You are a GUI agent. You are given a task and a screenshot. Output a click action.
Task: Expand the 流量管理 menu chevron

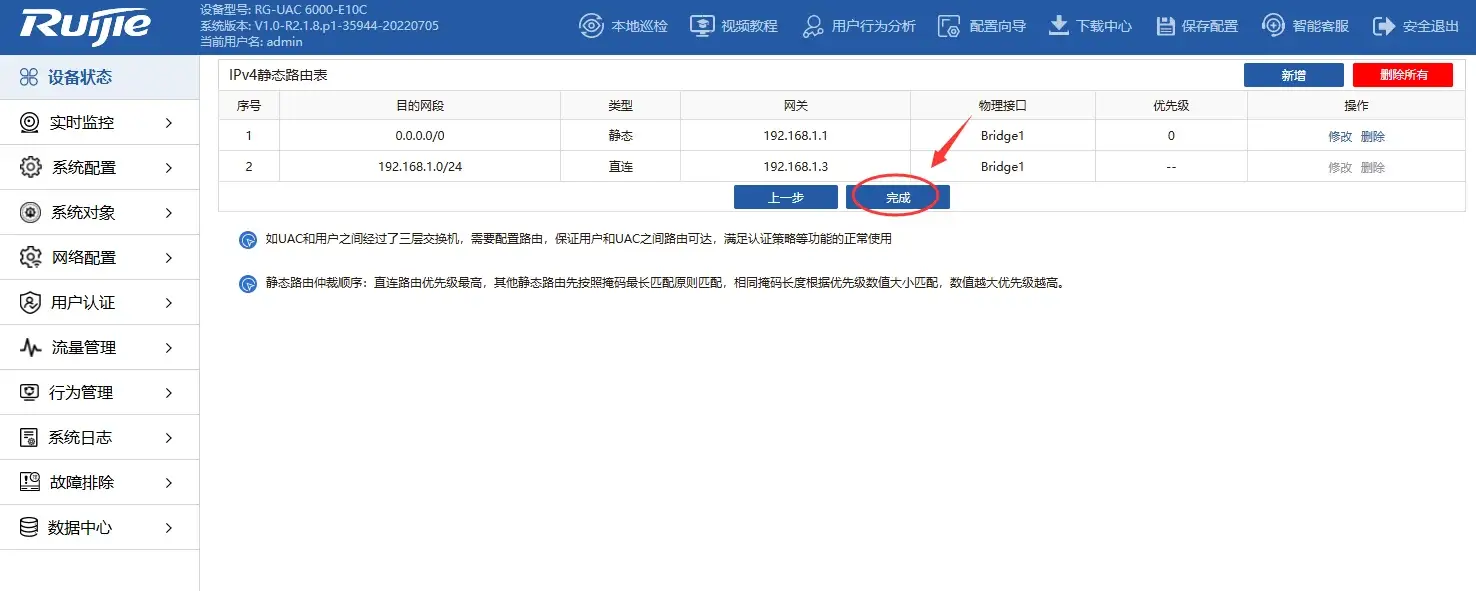(x=168, y=347)
